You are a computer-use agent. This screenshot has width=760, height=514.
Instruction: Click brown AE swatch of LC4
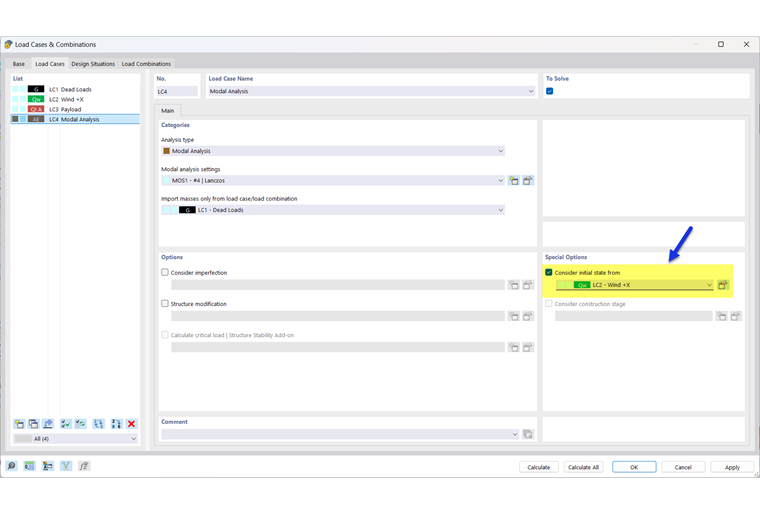tap(36, 119)
